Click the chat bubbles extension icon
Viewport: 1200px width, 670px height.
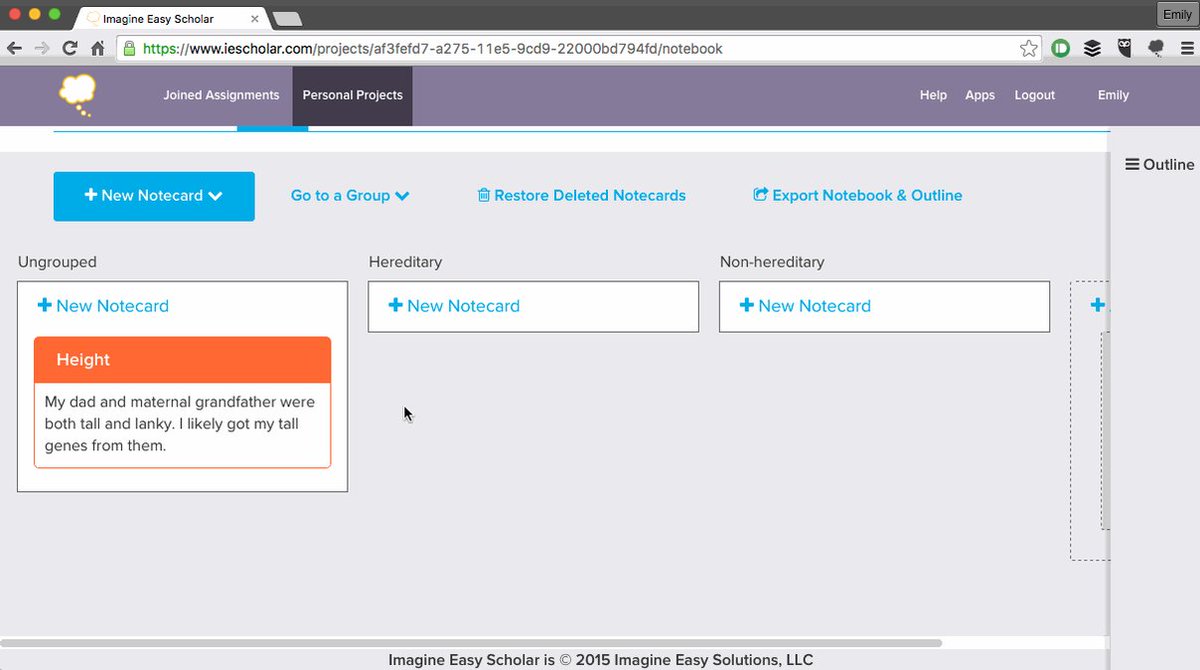point(1156,48)
